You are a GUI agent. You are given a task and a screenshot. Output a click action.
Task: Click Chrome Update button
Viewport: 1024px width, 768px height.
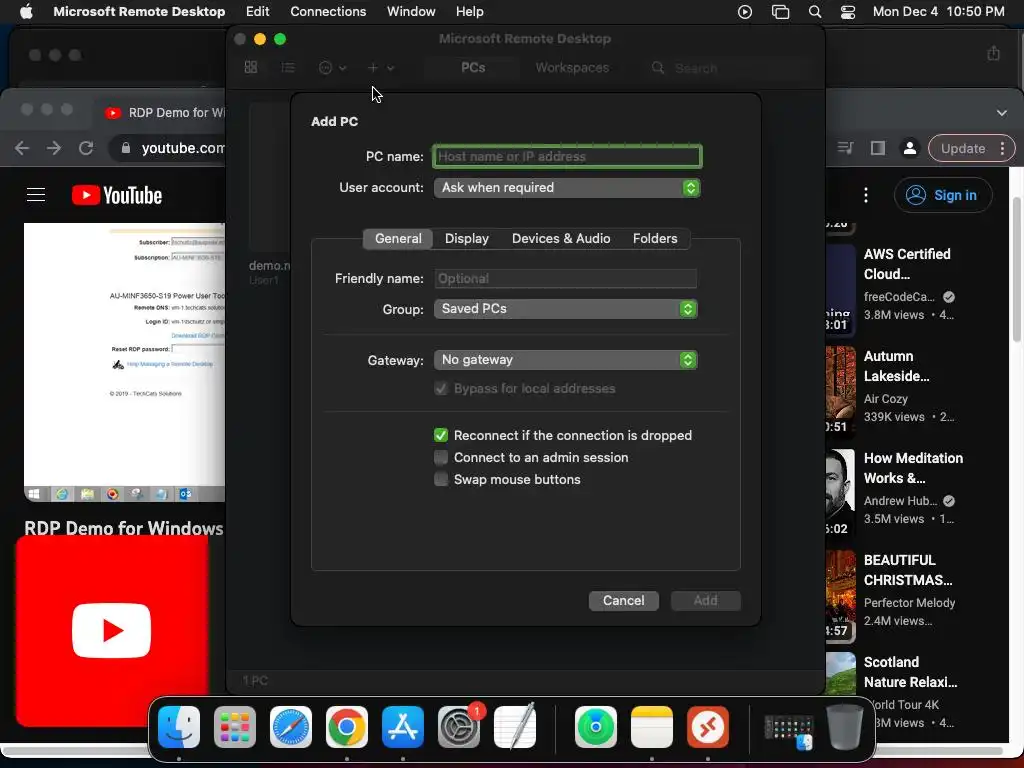click(971, 148)
